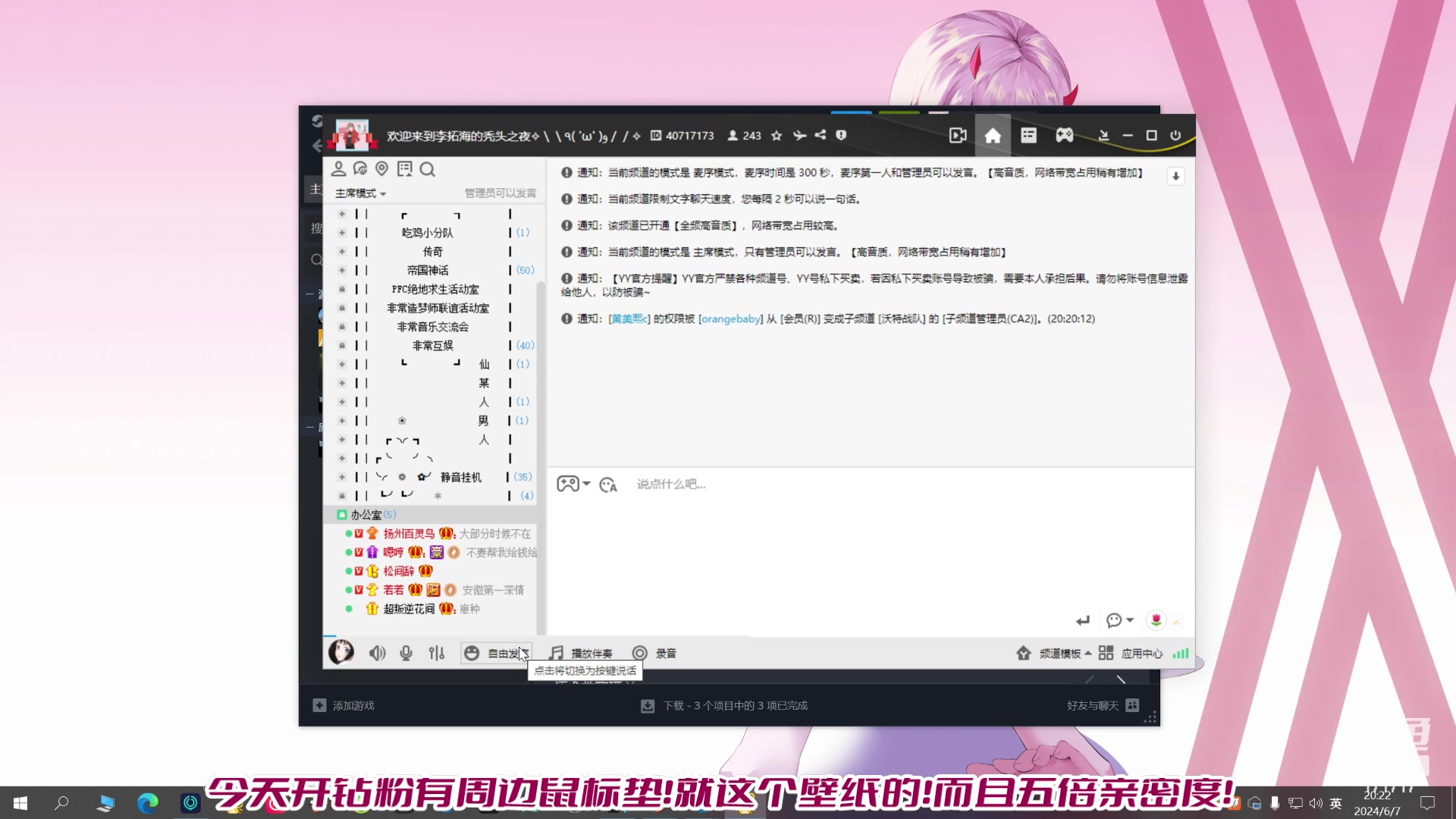
Task: Expand the 传奇 sub-channel
Action: click(x=342, y=252)
